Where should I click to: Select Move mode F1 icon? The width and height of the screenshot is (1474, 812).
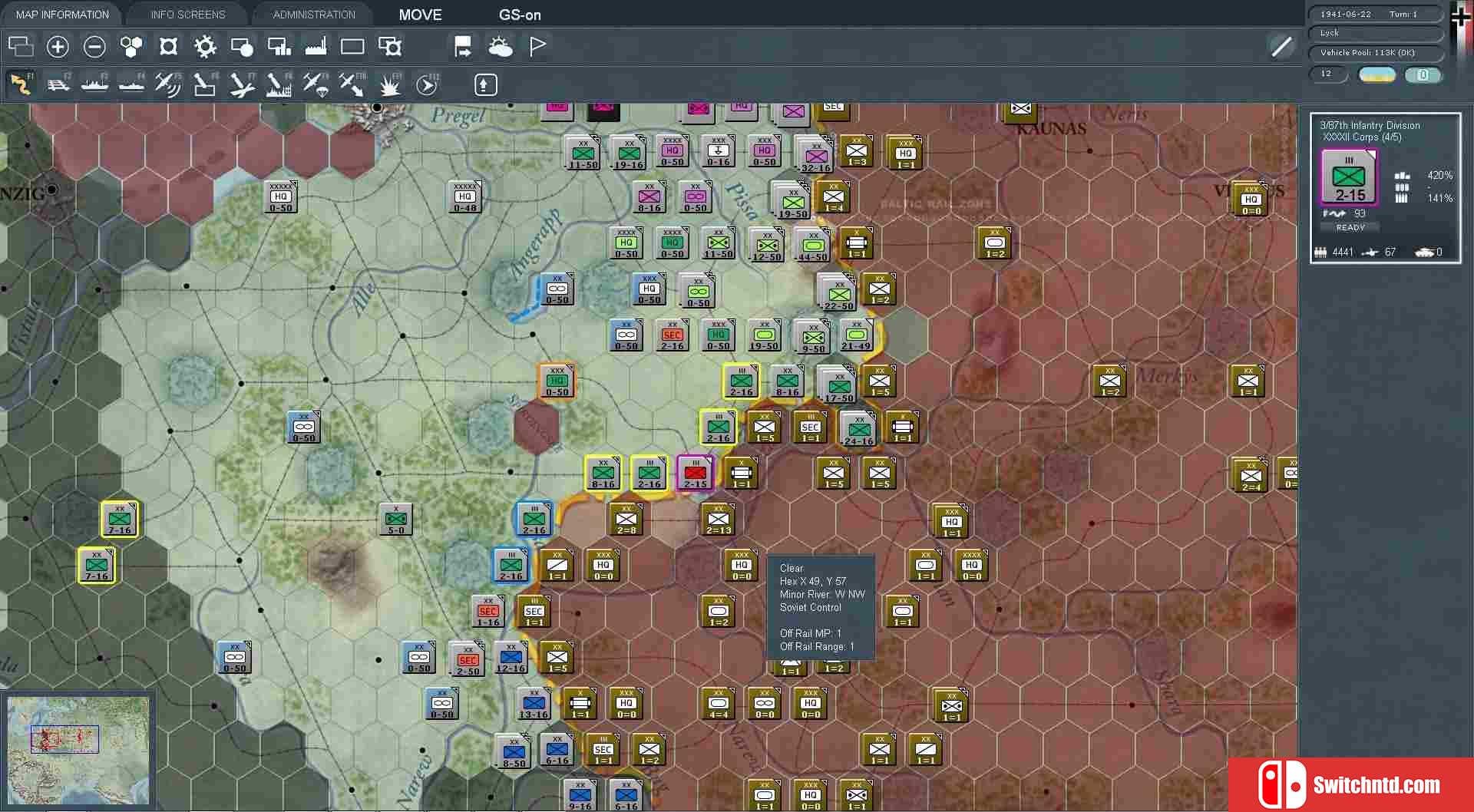pyautogui.click(x=21, y=84)
